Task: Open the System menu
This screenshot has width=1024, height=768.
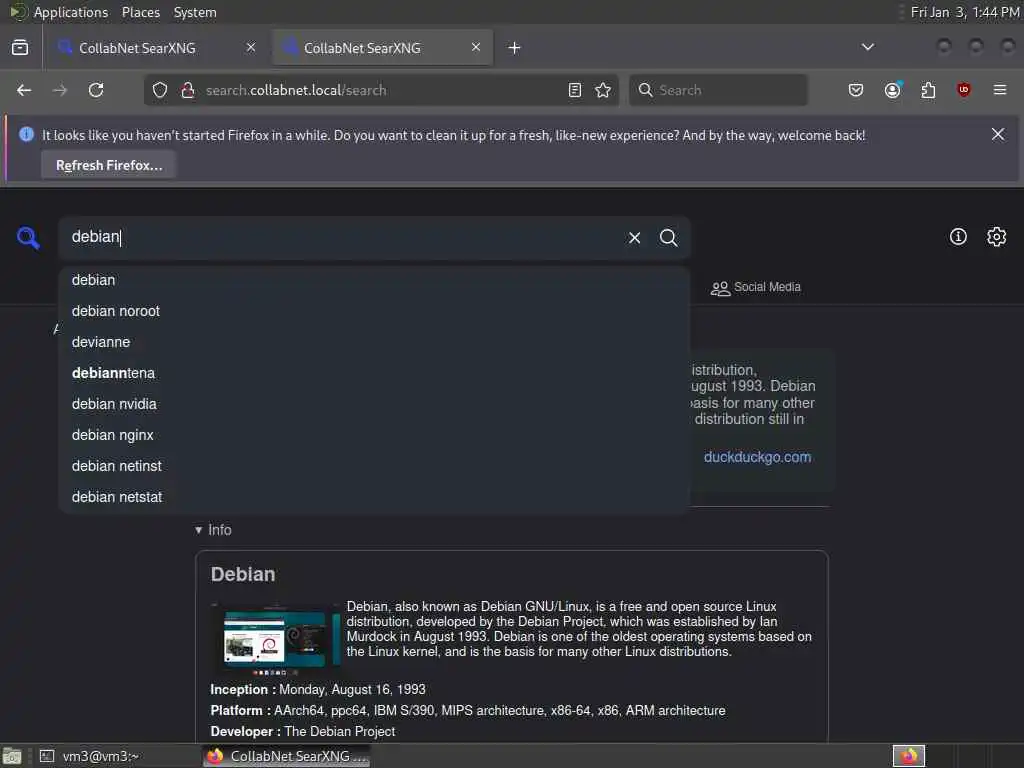Action: 195,12
